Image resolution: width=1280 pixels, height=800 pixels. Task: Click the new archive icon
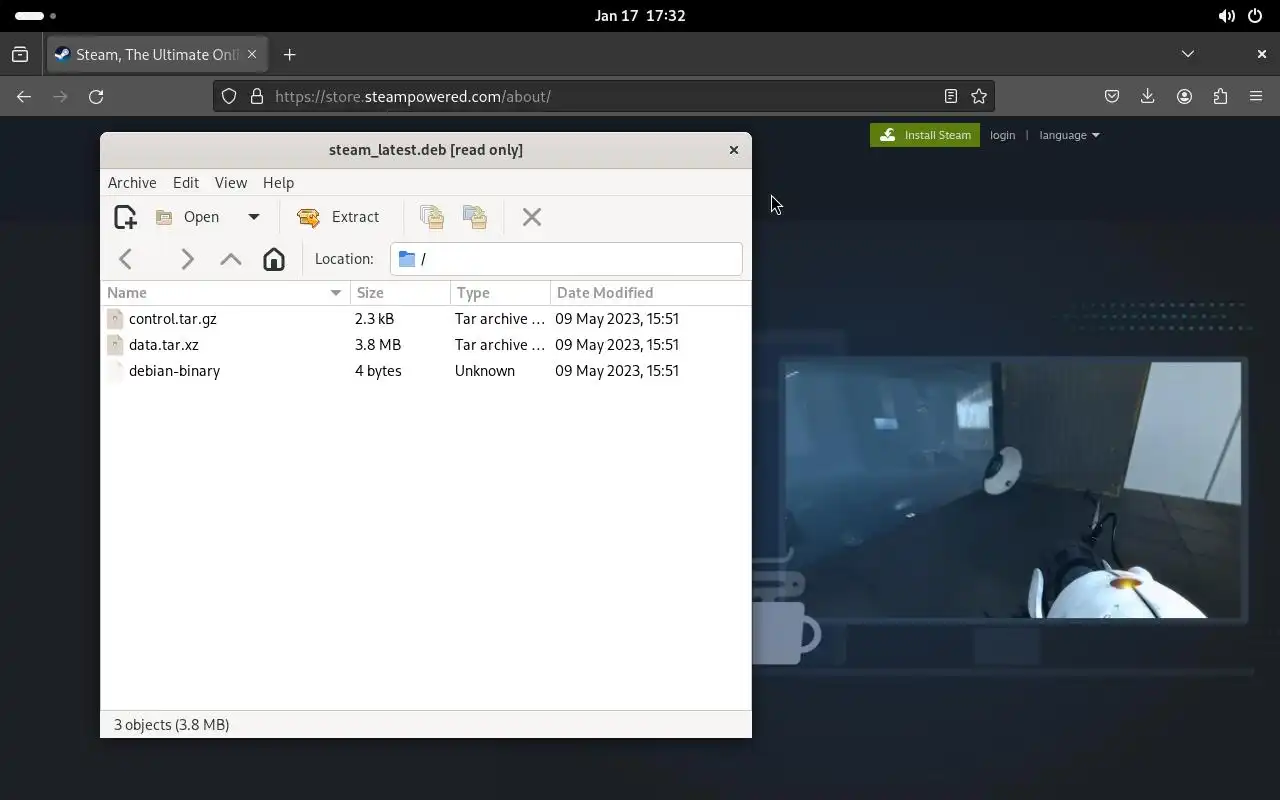click(125, 217)
